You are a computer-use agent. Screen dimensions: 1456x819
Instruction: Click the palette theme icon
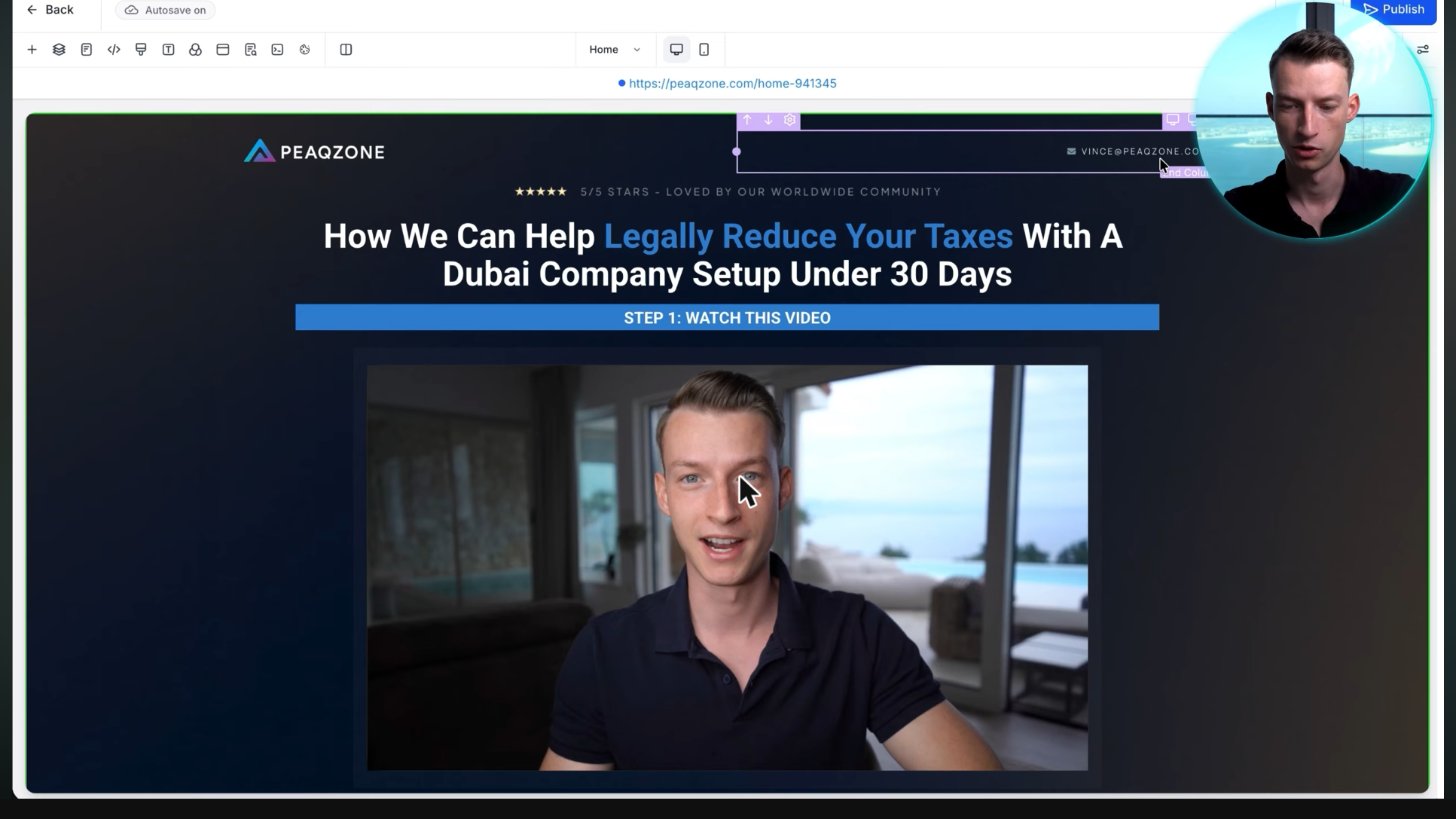click(x=305, y=50)
